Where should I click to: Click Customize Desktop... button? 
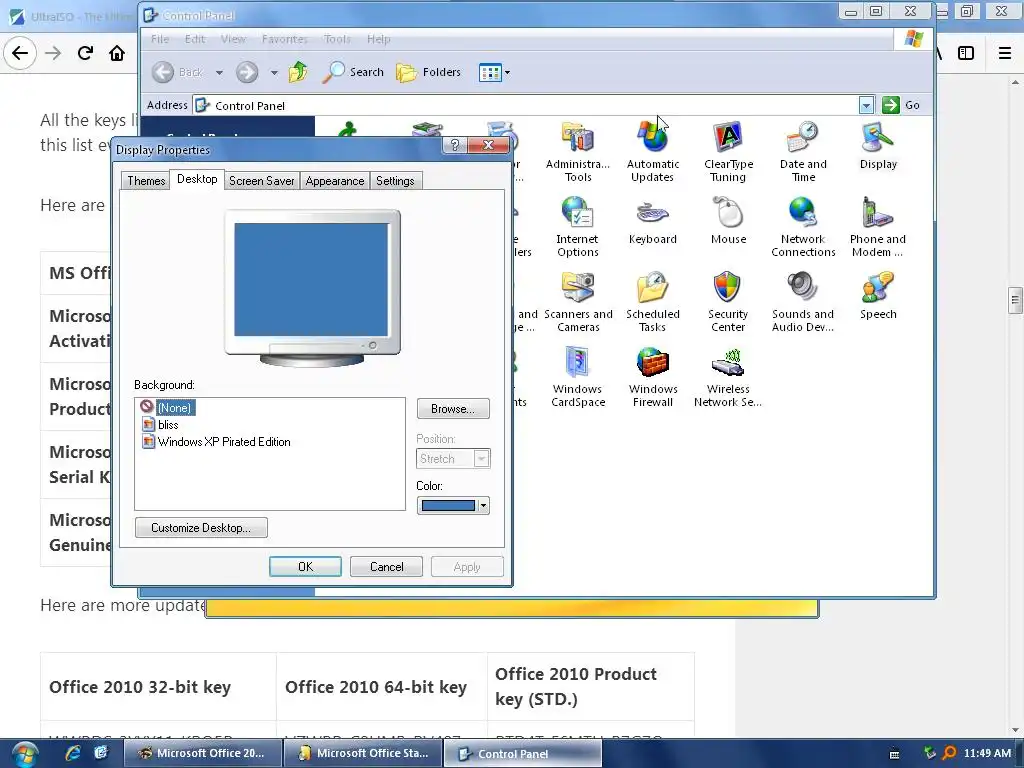pyautogui.click(x=201, y=528)
